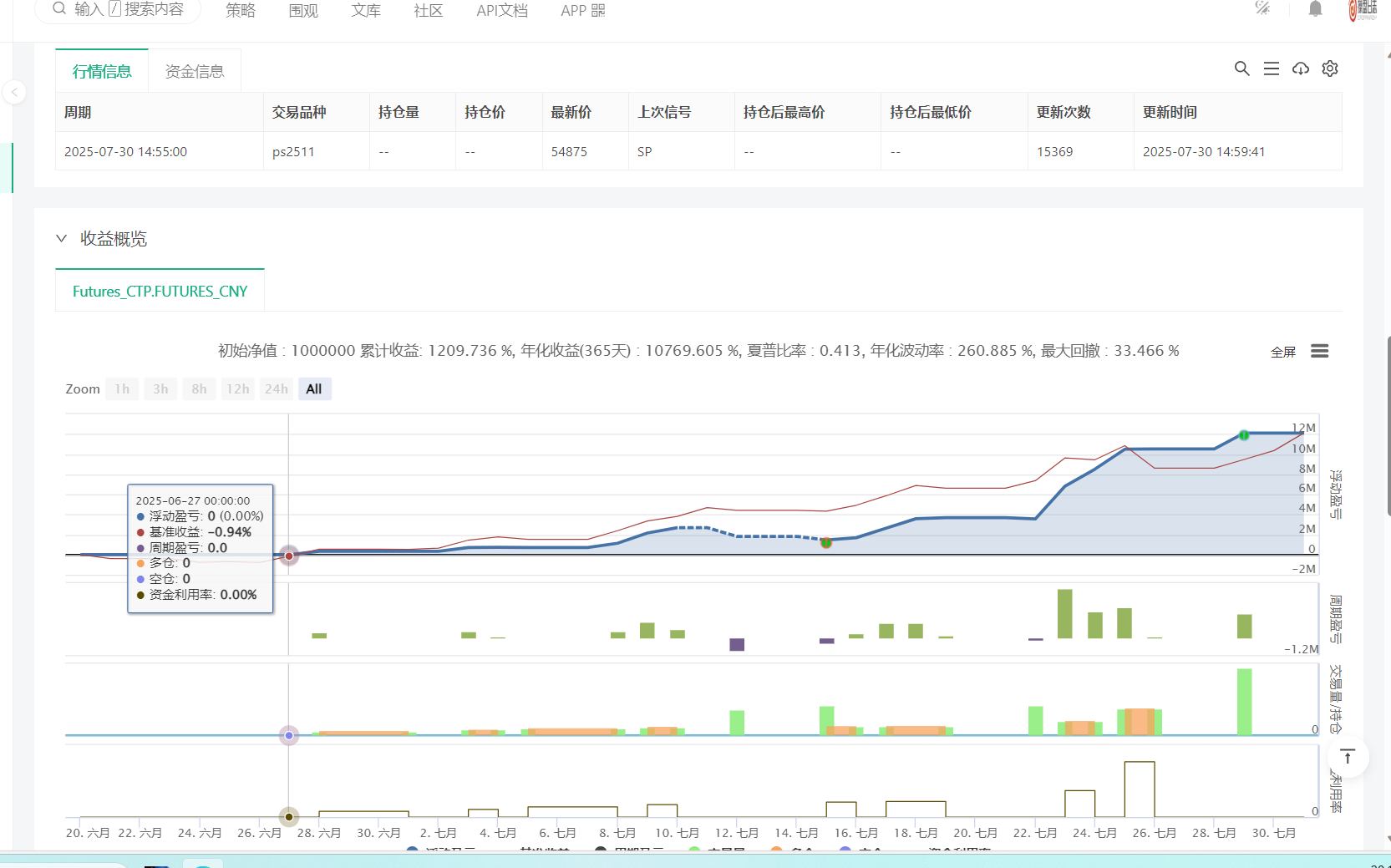
Task: Open the gear settings icon
Action: (1330, 69)
